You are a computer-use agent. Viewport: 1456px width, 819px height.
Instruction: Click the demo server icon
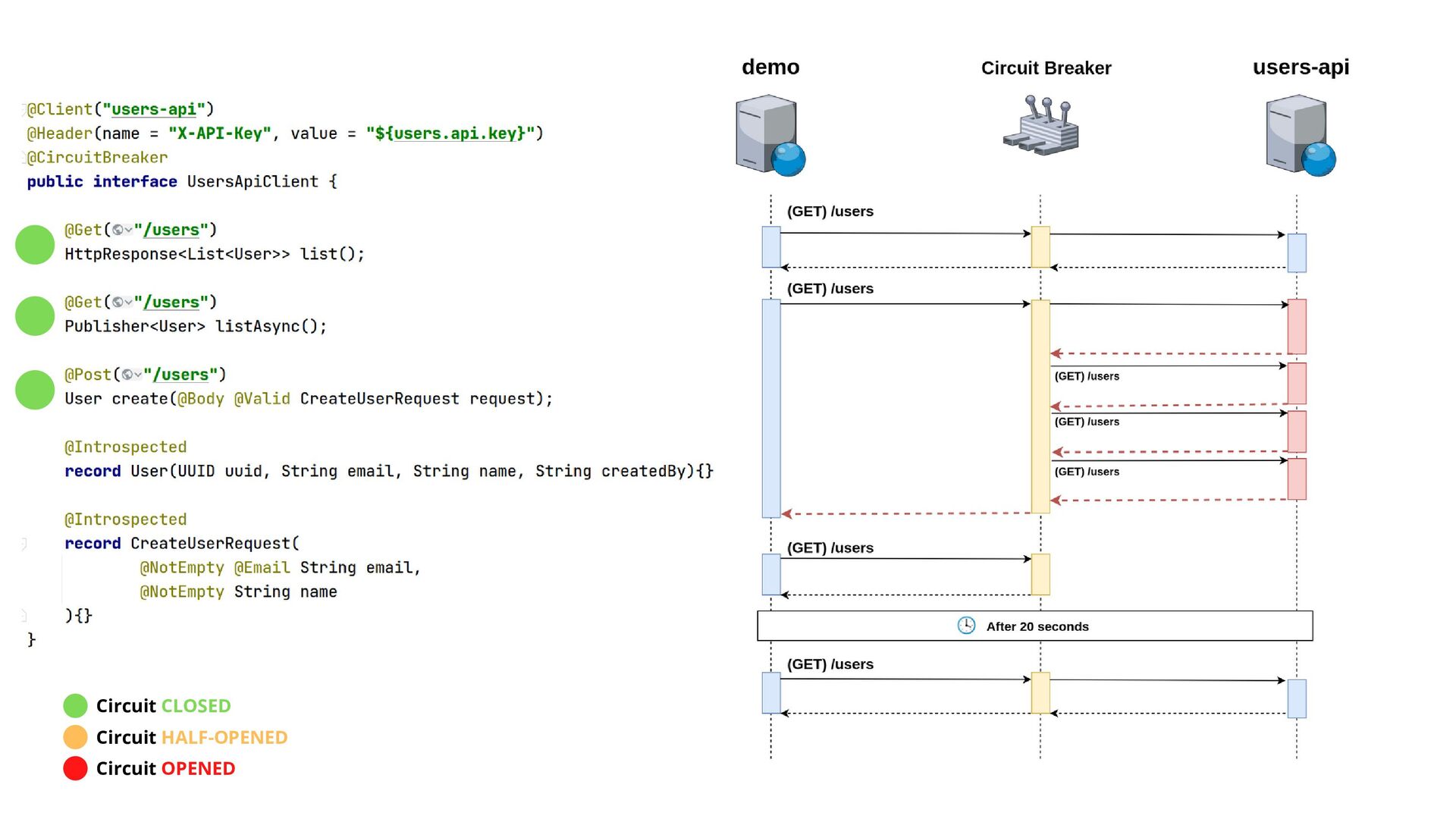[770, 136]
